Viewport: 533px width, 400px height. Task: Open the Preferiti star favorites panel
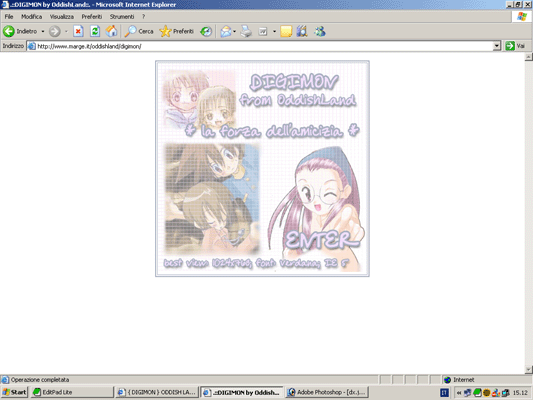(176, 31)
